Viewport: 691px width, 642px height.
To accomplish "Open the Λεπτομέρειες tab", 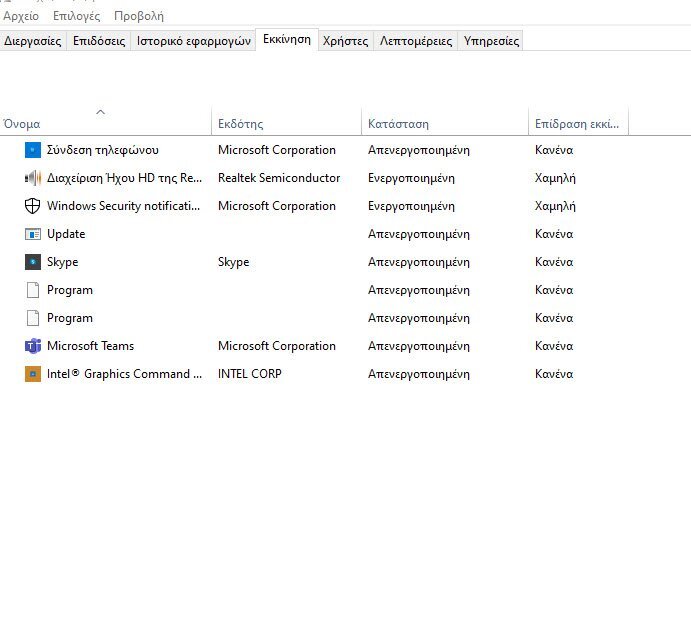I will tap(416, 41).
